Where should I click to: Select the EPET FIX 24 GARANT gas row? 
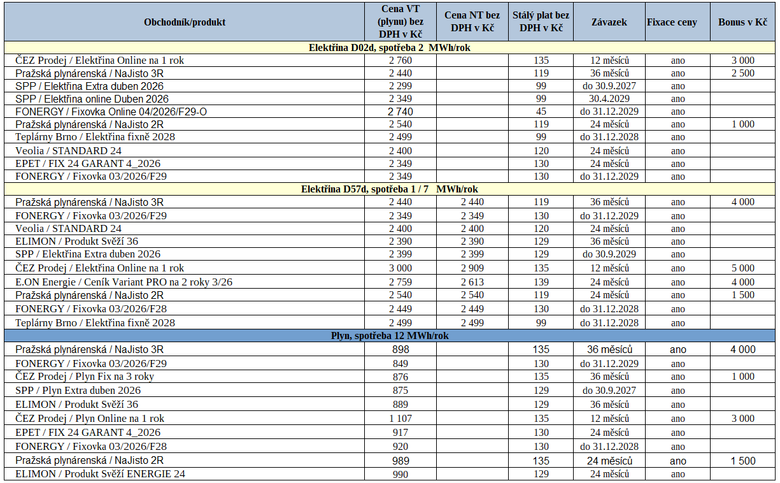pos(390,432)
